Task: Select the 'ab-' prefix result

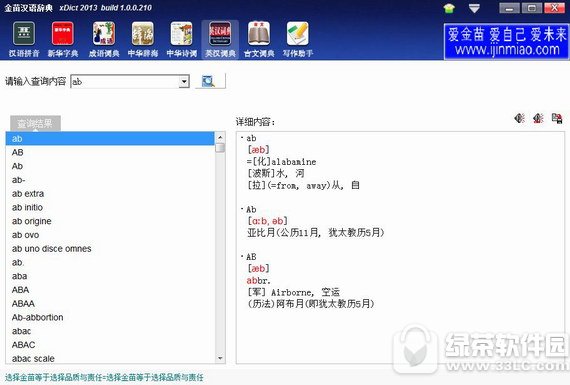Action: coord(110,180)
